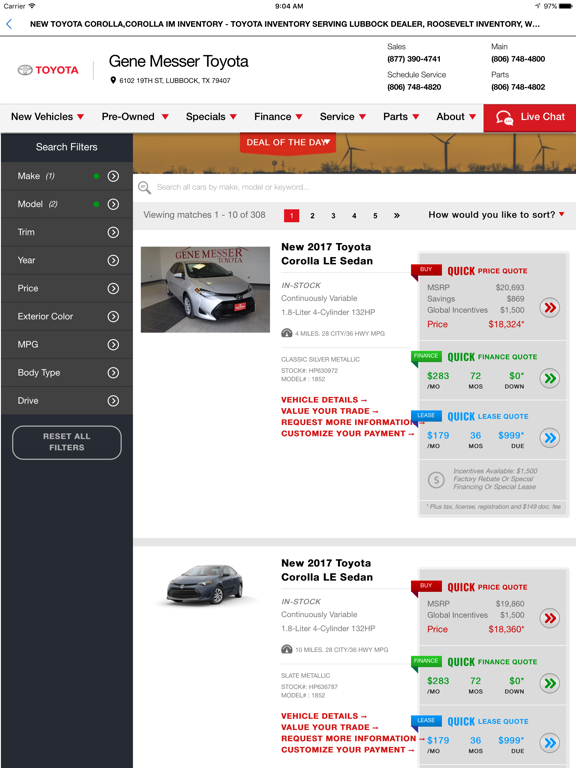Viewport: 576px width, 768px height.
Task: Go to the next results page with the double arrow
Action: [397, 216]
